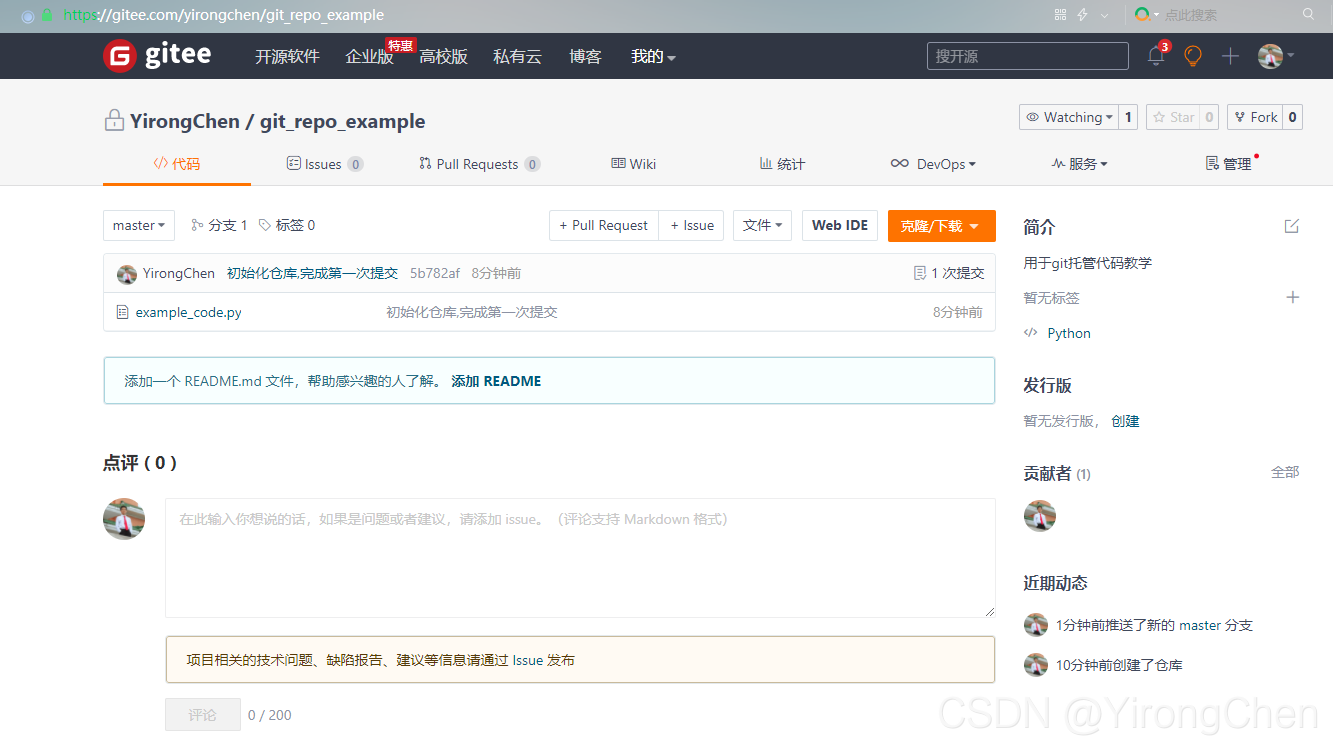Click the Gitee logo

[157, 56]
